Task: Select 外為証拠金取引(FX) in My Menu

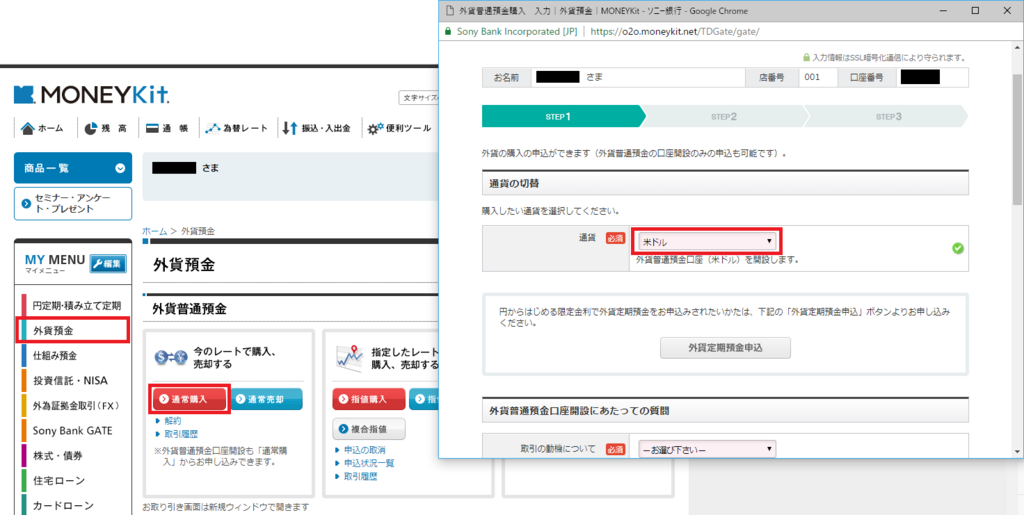Action: point(76,405)
